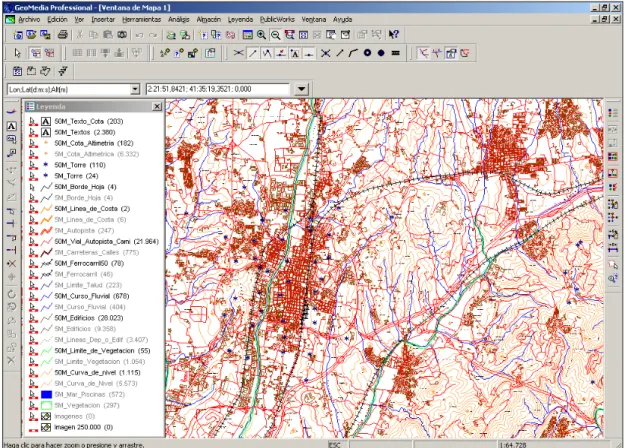Click the double horizontal bars toolbar icon
Screen dimensions: 628x448
[x=395, y=53]
